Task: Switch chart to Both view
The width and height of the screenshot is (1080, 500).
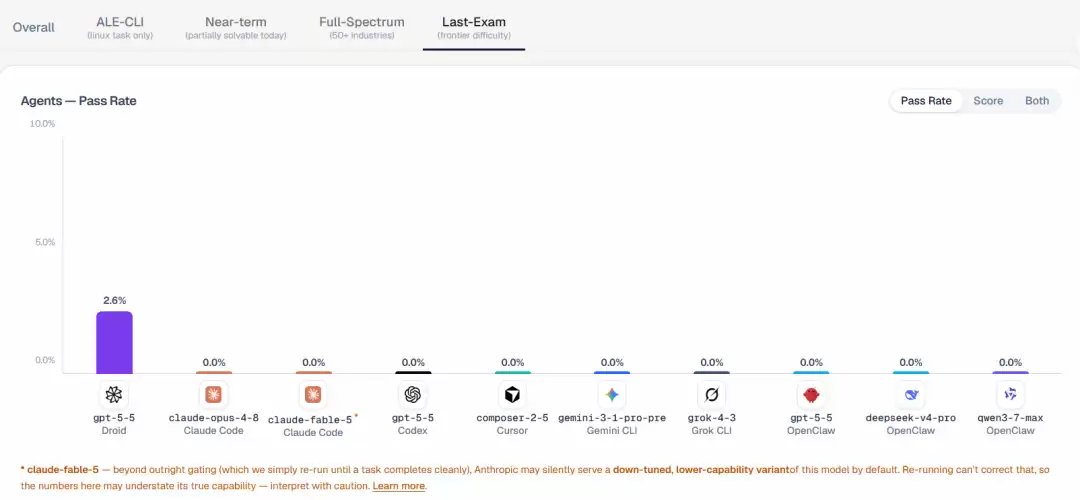Action: click(x=1037, y=101)
